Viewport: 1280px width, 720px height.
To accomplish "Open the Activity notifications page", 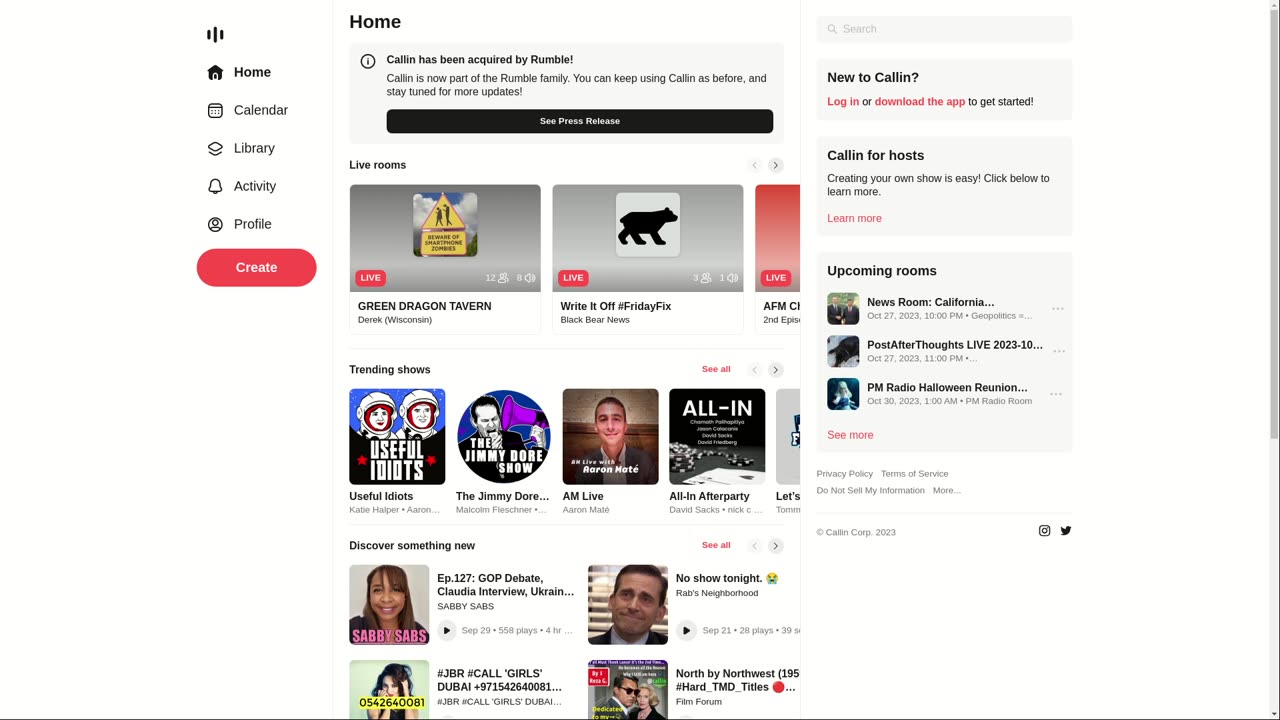I will [241, 186].
